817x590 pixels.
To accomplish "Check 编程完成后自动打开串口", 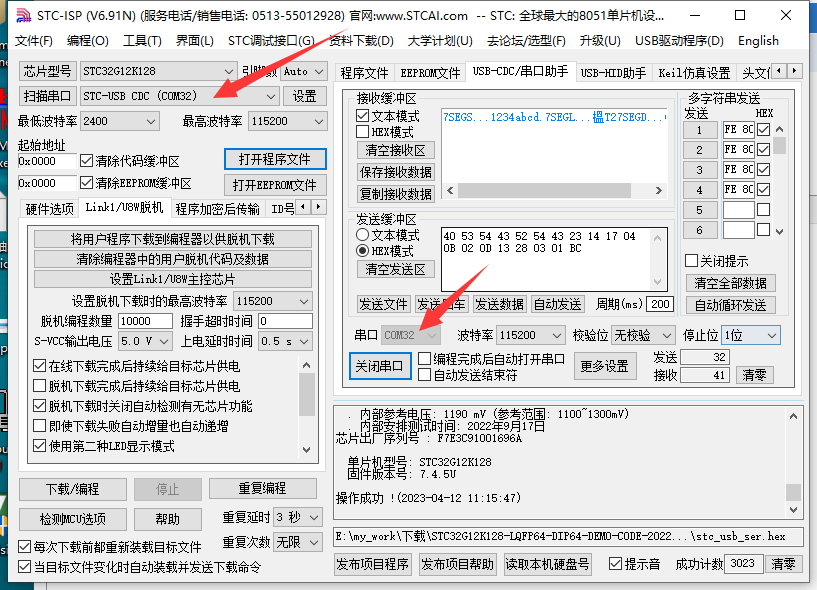I will pyautogui.click(x=425, y=359).
